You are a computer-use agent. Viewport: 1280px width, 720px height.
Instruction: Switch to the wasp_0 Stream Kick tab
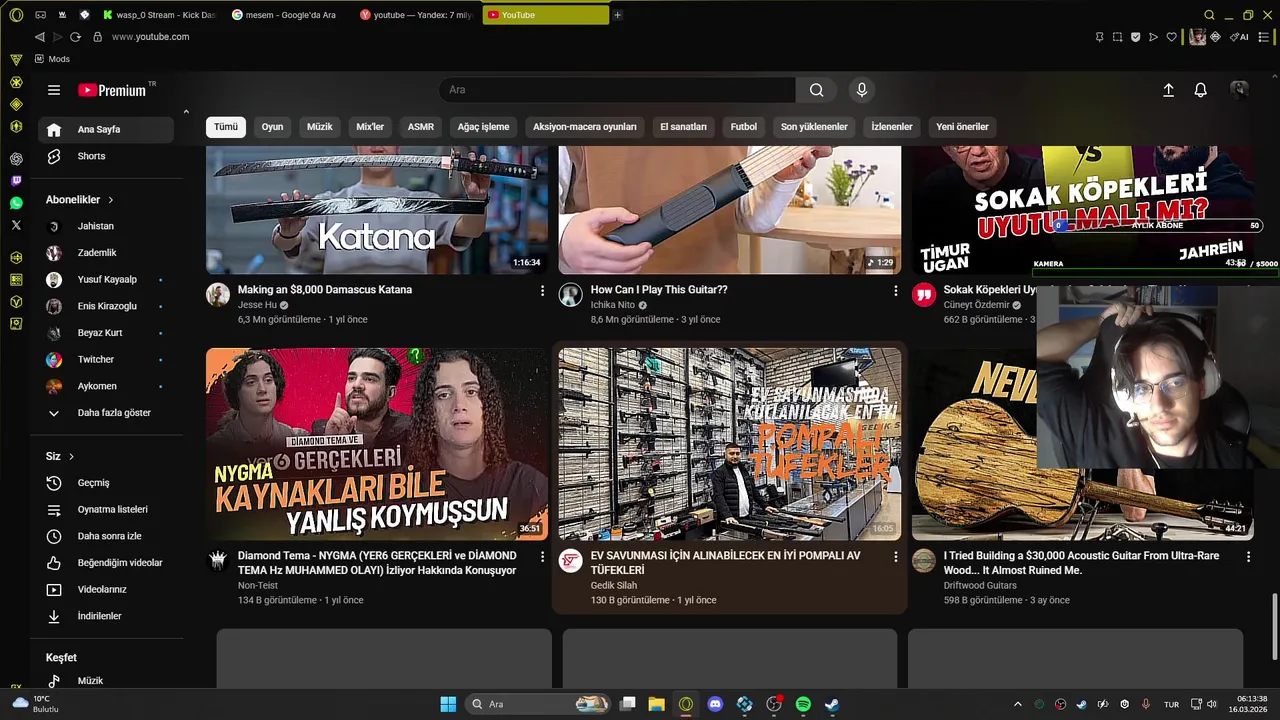(159, 15)
